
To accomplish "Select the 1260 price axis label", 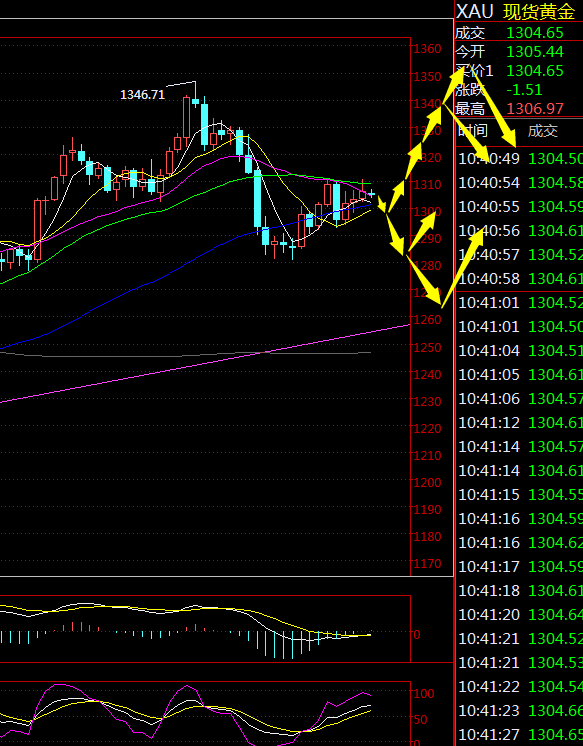I will tap(427, 320).
